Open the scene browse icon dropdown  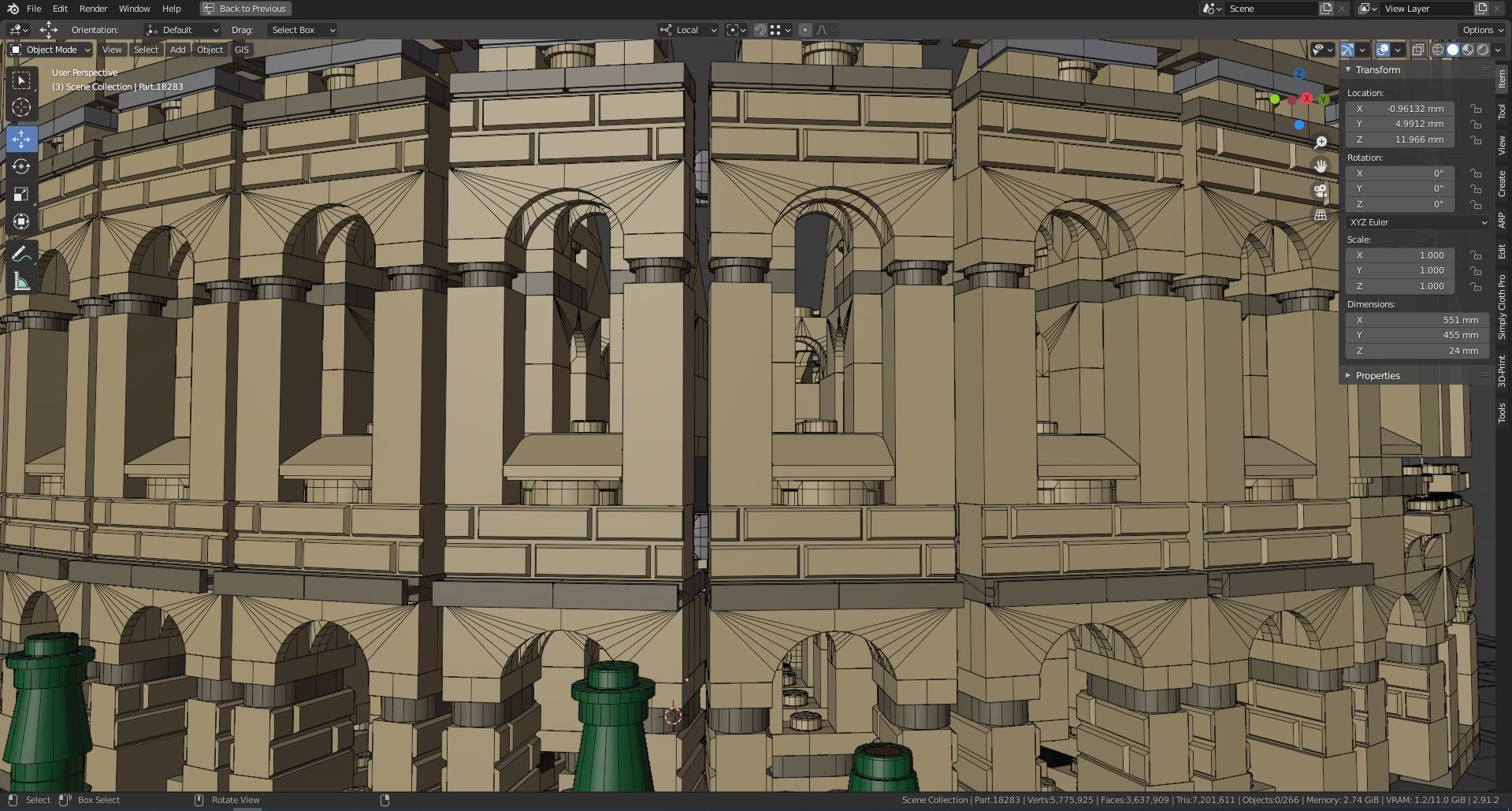(1212, 9)
